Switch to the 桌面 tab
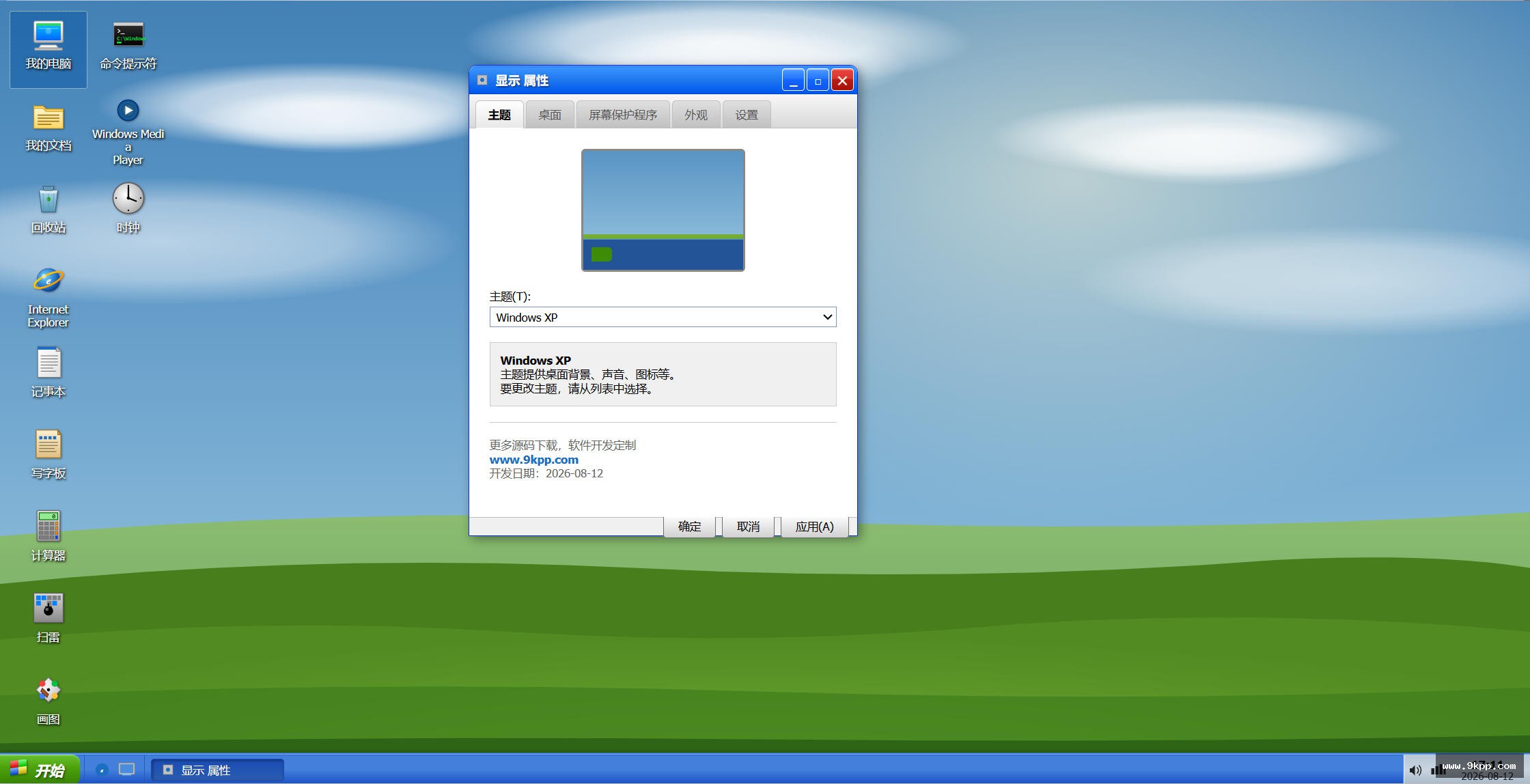The height and width of the screenshot is (784, 1530). 550,115
